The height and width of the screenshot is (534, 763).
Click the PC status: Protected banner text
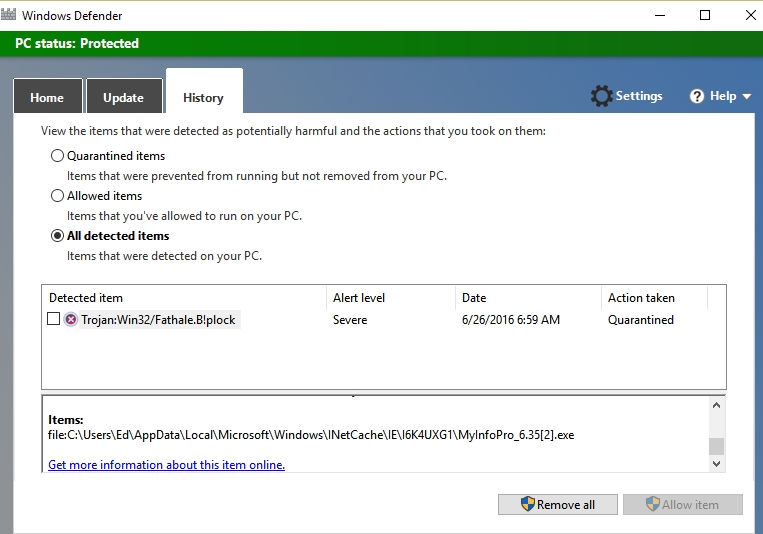tap(77, 43)
